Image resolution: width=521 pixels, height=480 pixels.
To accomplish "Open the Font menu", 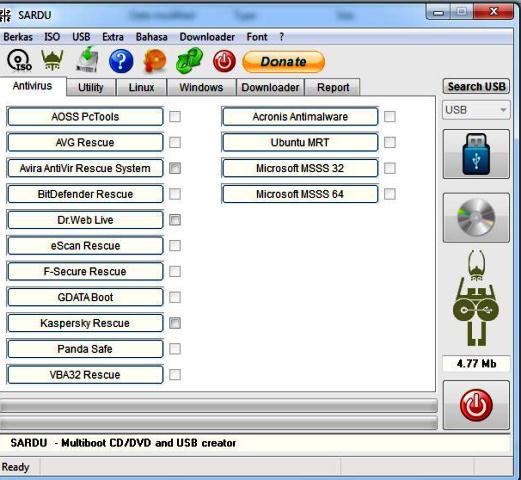I will (x=257, y=37).
